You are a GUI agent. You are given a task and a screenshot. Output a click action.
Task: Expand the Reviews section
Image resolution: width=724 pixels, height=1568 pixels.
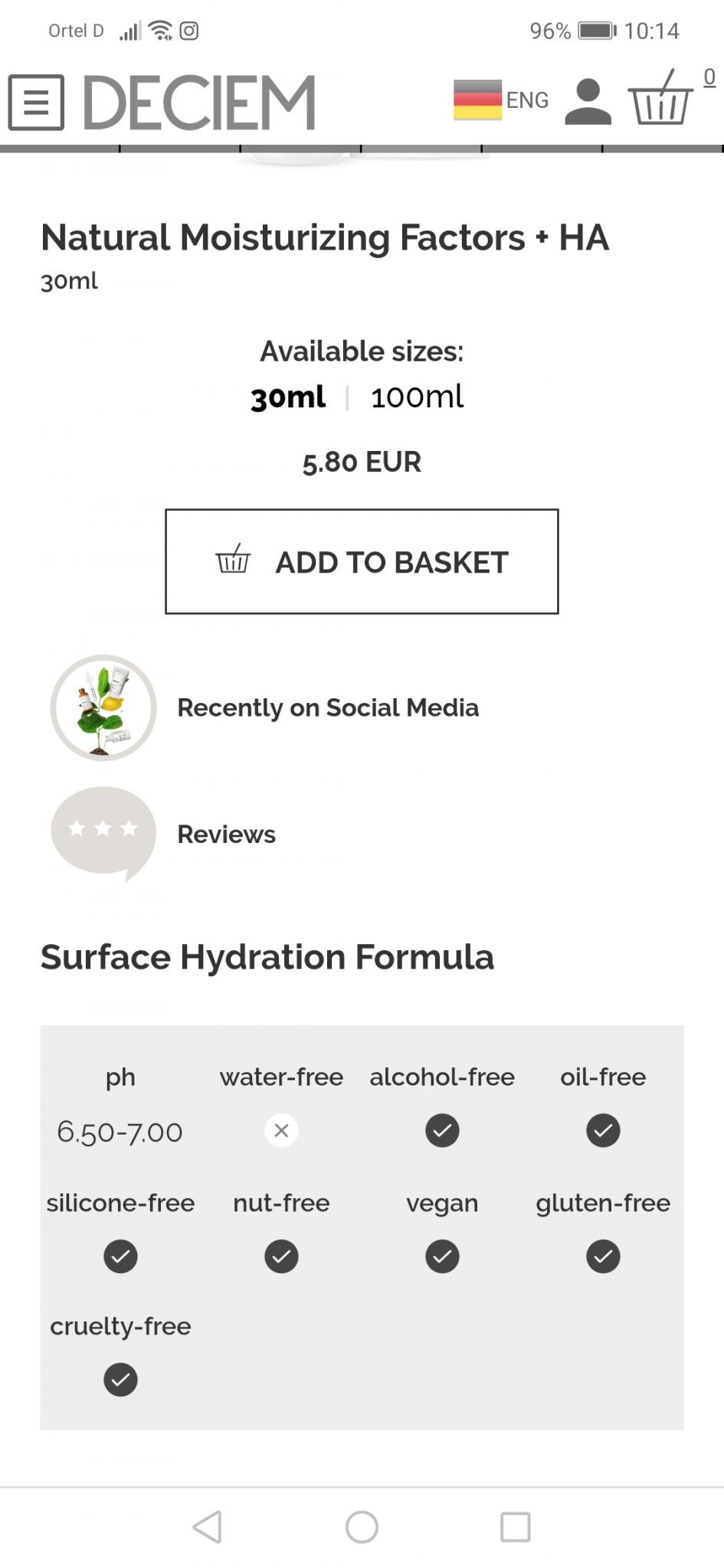coord(226,835)
